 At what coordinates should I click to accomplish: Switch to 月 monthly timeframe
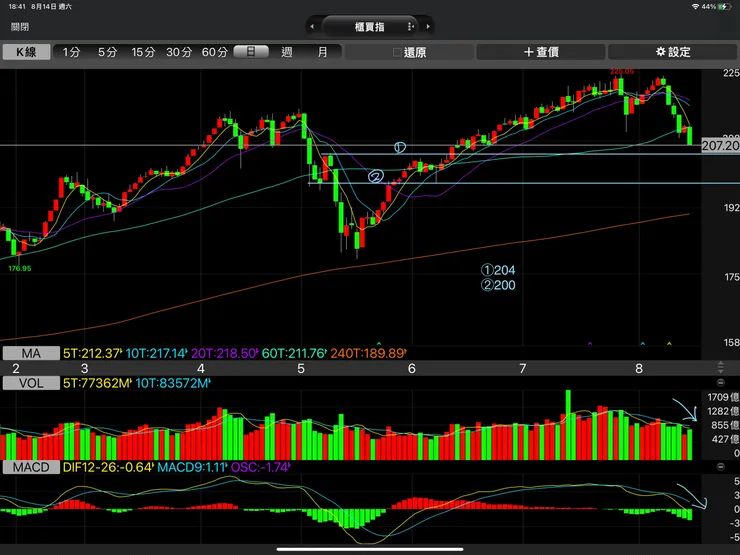pyautogui.click(x=322, y=52)
